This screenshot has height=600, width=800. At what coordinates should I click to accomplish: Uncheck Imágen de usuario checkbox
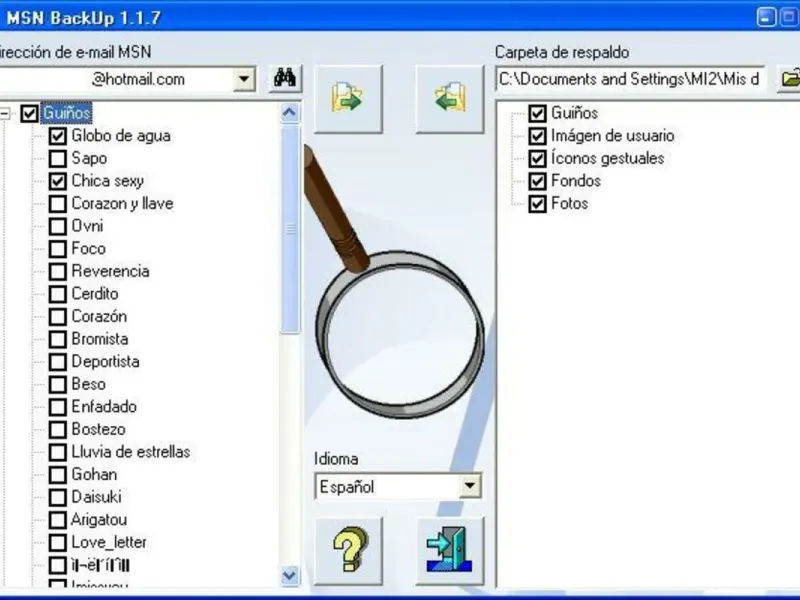[x=537, y=136]
